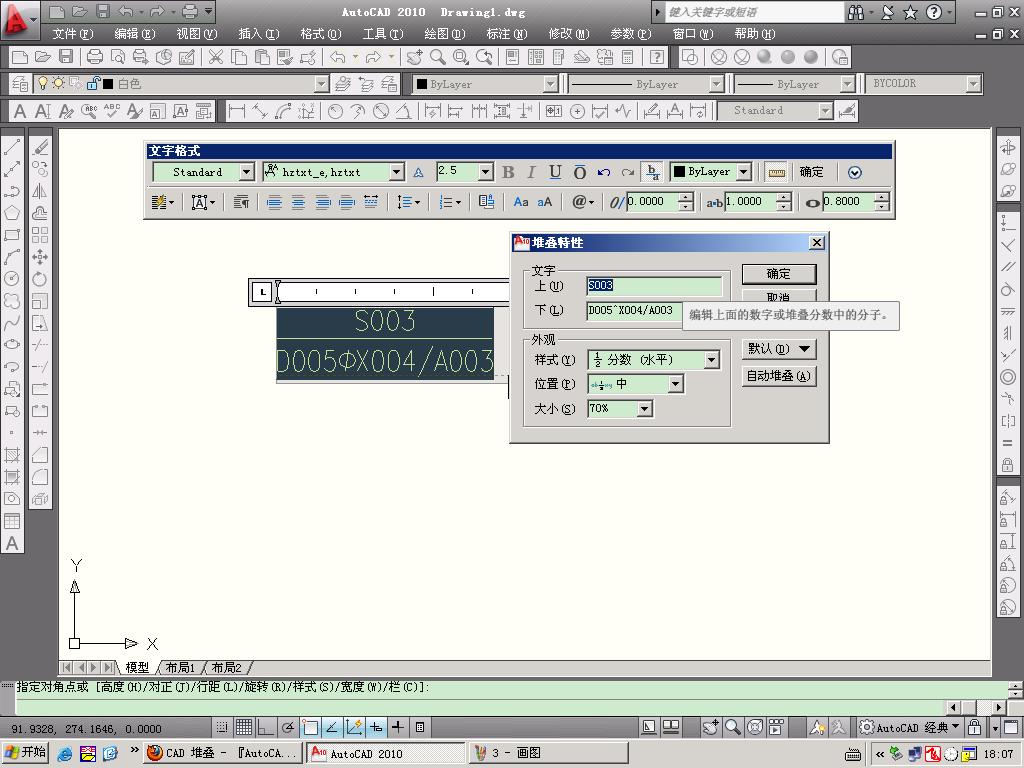Click the @ symbol insert icon
This screenshot has height=768, width=1024.
583,202
